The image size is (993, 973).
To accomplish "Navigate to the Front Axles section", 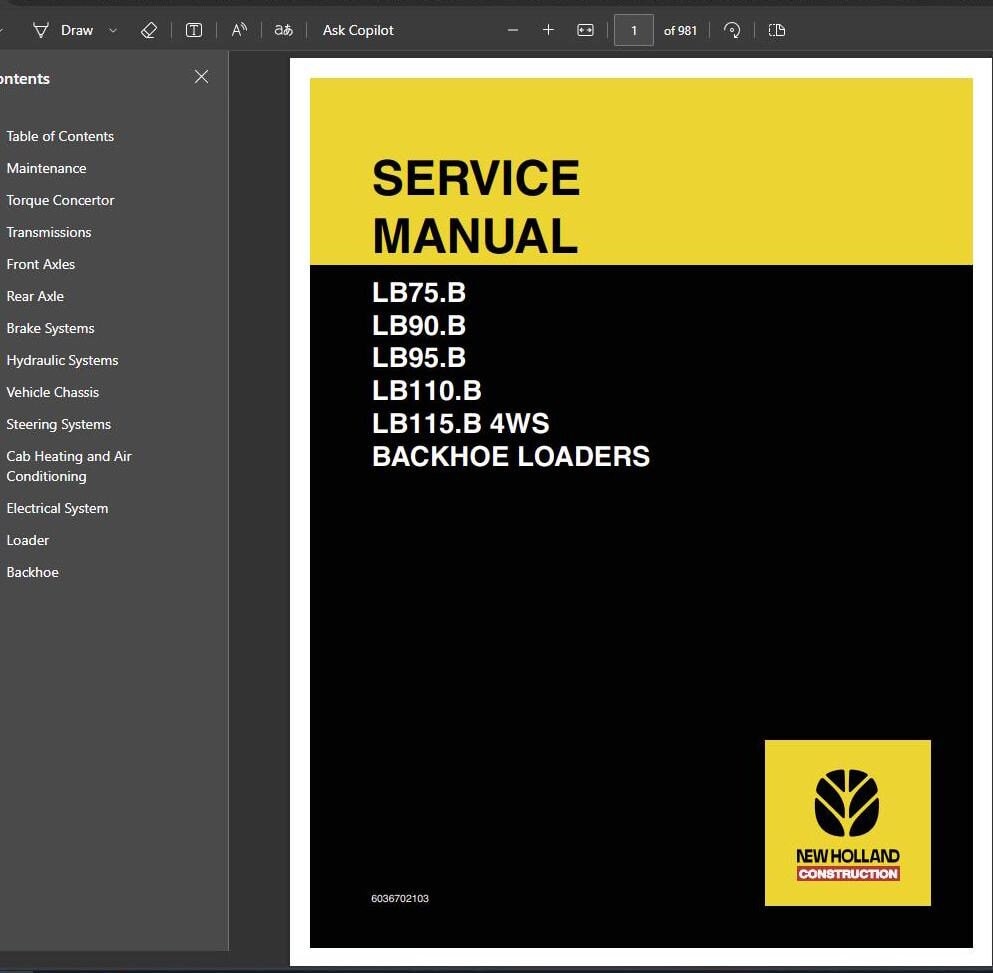I will [x=41, y=264].
